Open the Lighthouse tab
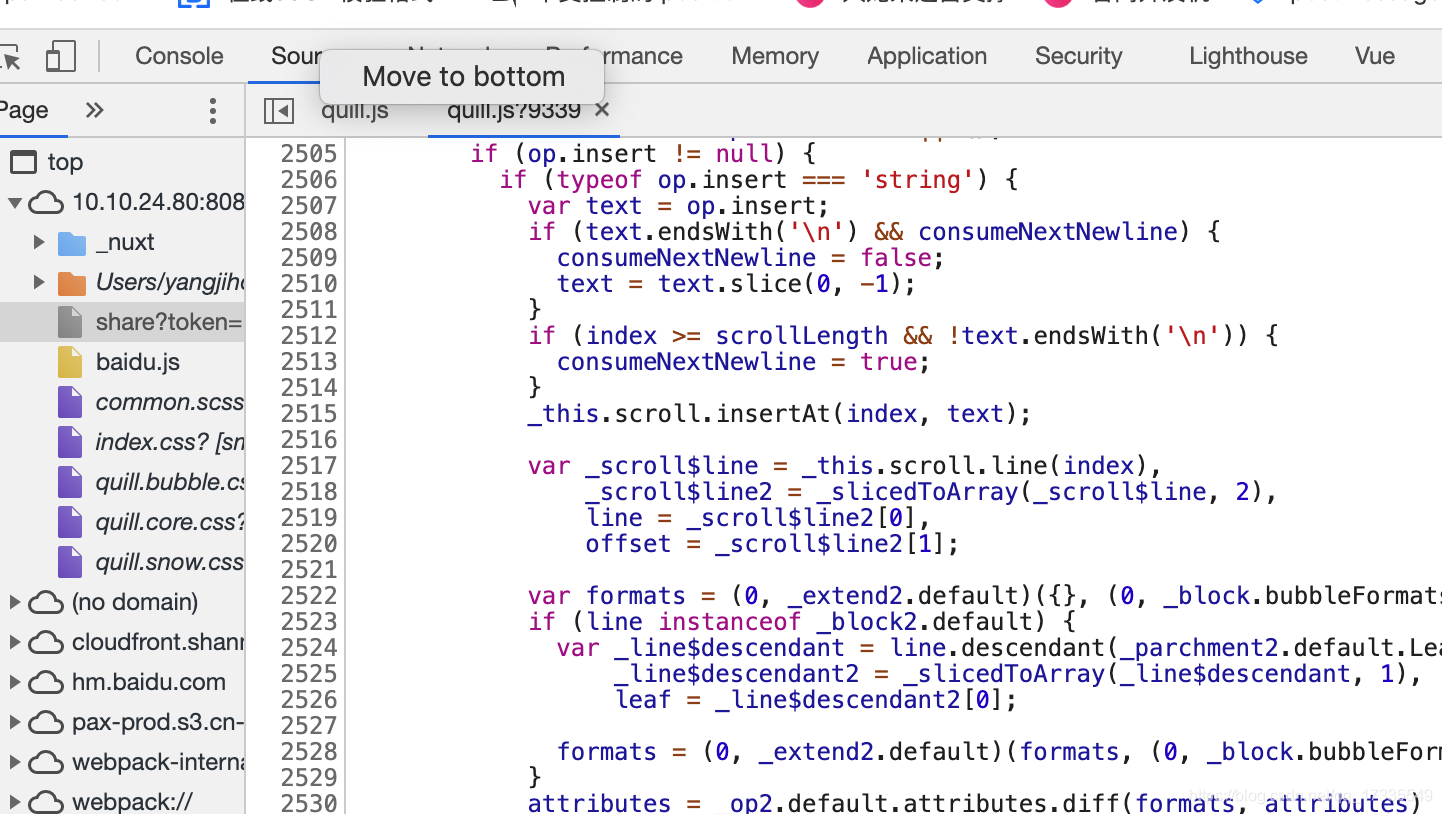Viewport: 1442px width, 814px height. 1248,56
